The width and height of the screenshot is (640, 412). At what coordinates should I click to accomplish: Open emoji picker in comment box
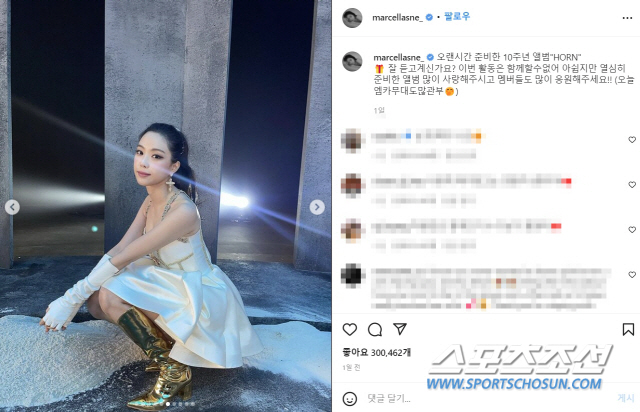(349, 399)
